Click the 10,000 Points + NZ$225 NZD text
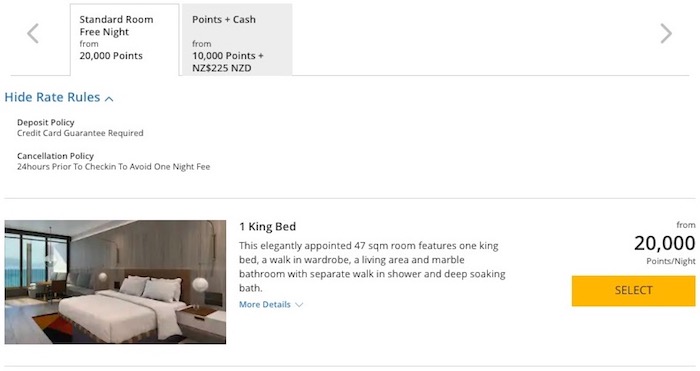The height and width of the screenshot is (371, 700). point(228,62)
